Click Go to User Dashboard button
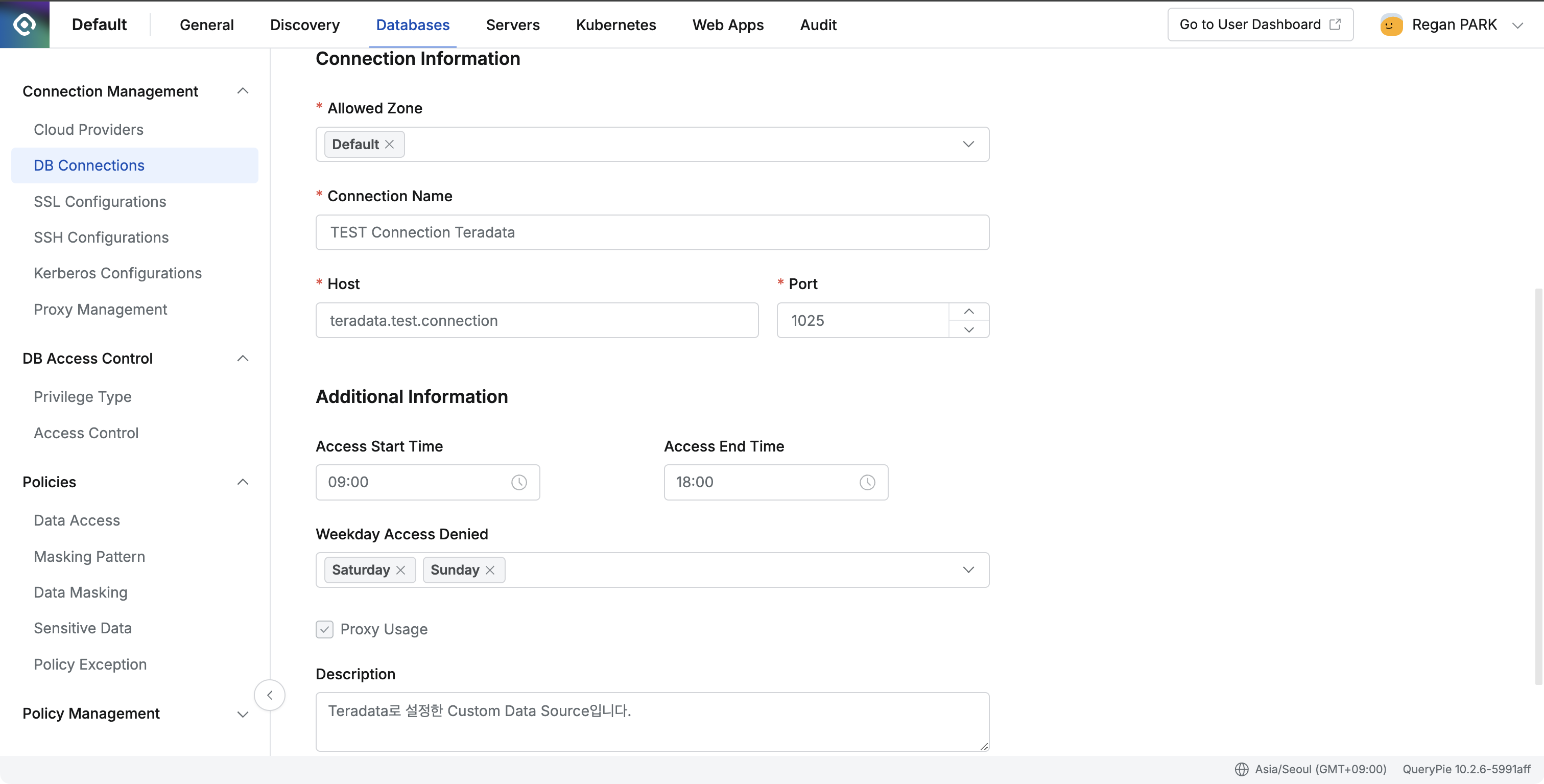 [x=1260, y=25]
